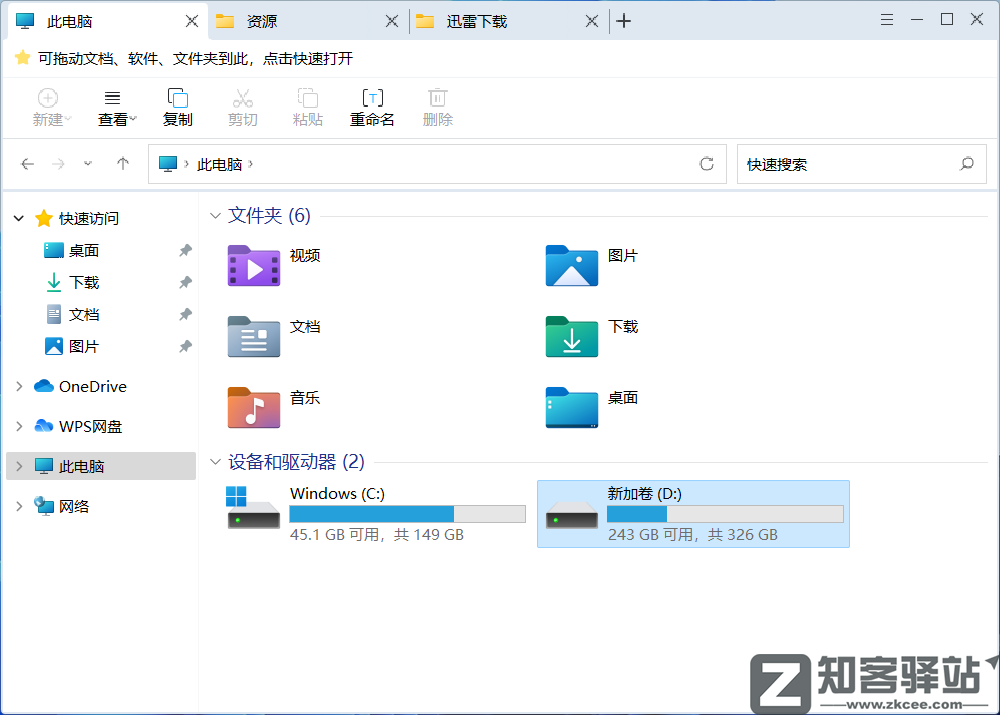Collapse the 文件夹 (6) section
This screenshot has width=1000, height=715.
pos(216,214)
